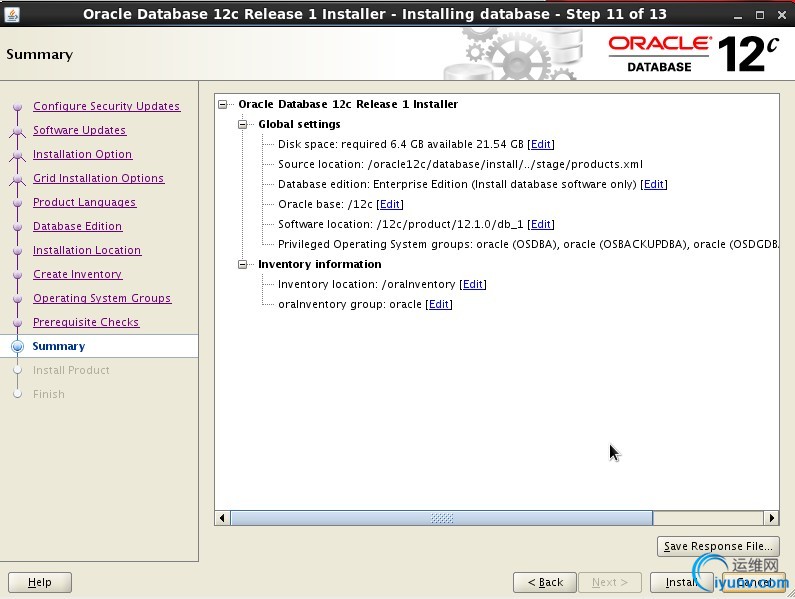795x599 pixels.
Task: Edit the Disk space setting
Action: [x=540, y=144]
